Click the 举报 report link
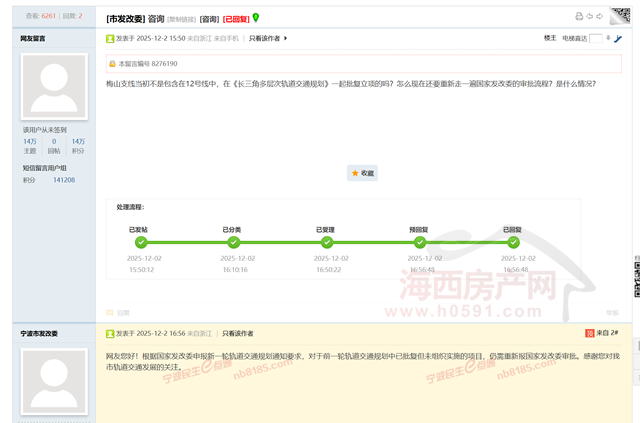 (612, 312)
